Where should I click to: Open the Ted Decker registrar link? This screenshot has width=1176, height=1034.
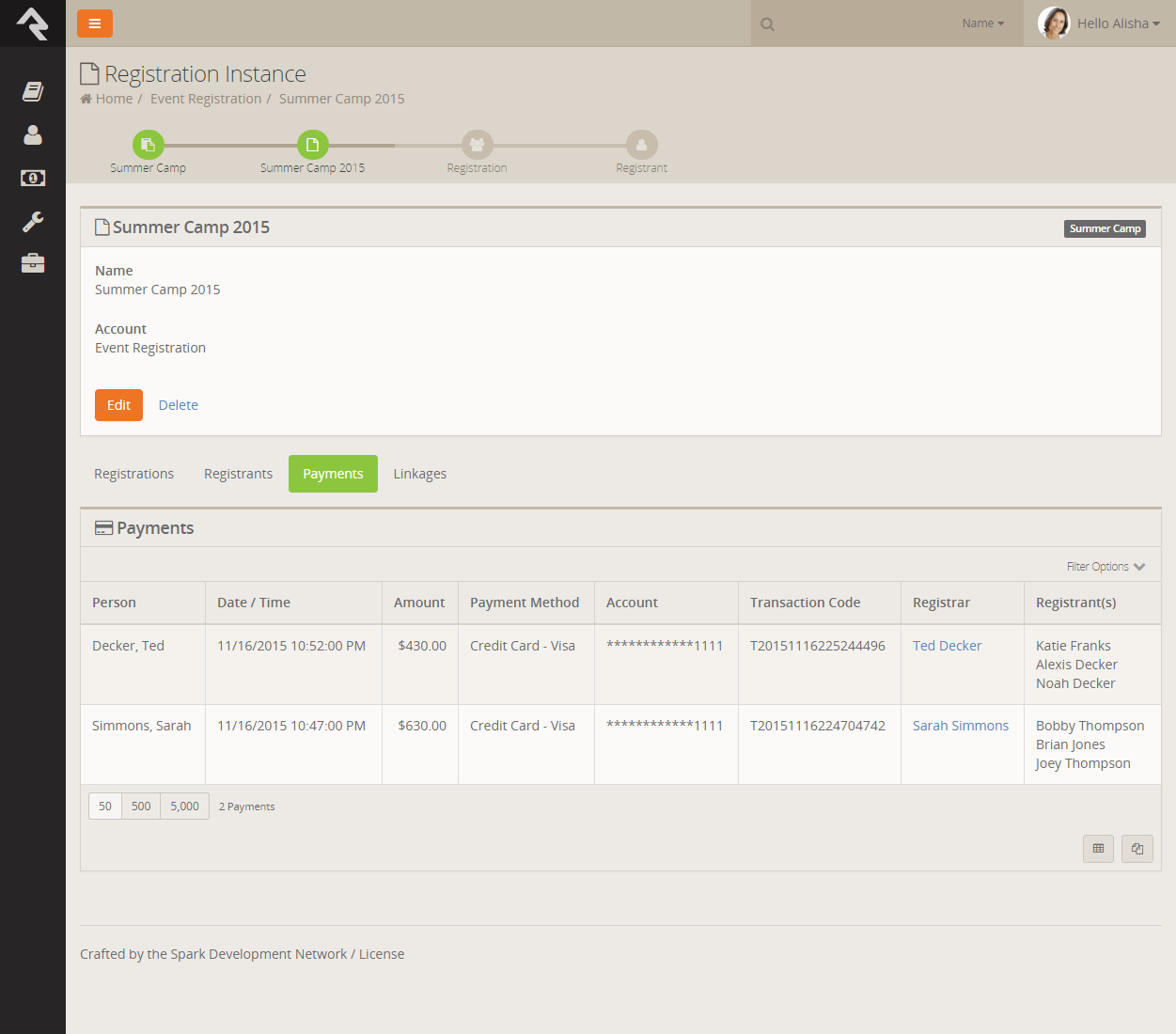(947, 646)
